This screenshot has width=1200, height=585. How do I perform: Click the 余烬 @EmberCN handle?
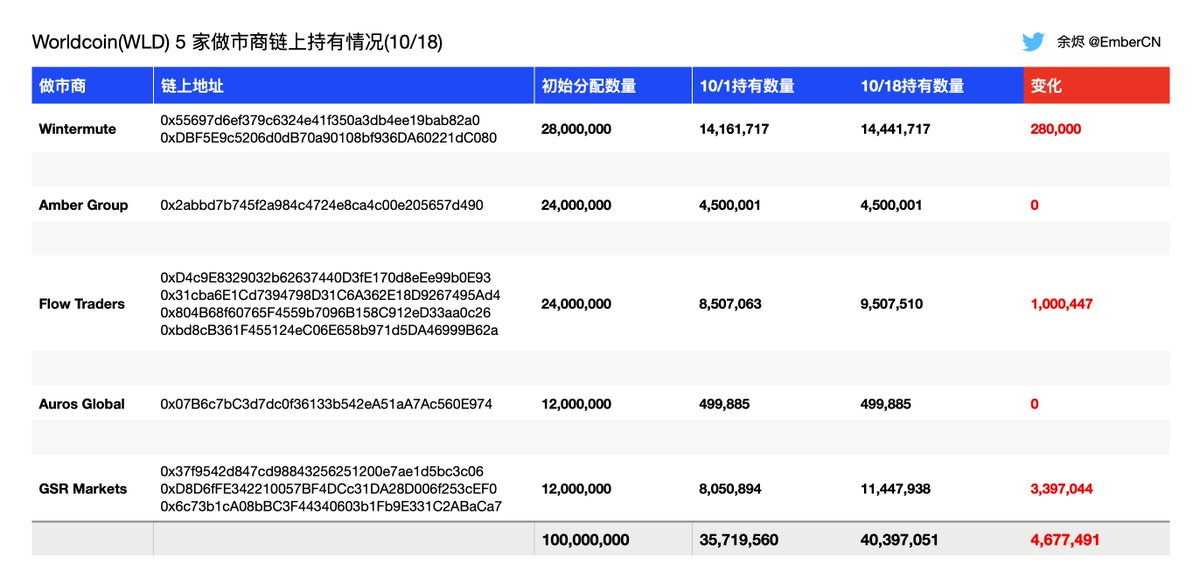coord(1111,42)
